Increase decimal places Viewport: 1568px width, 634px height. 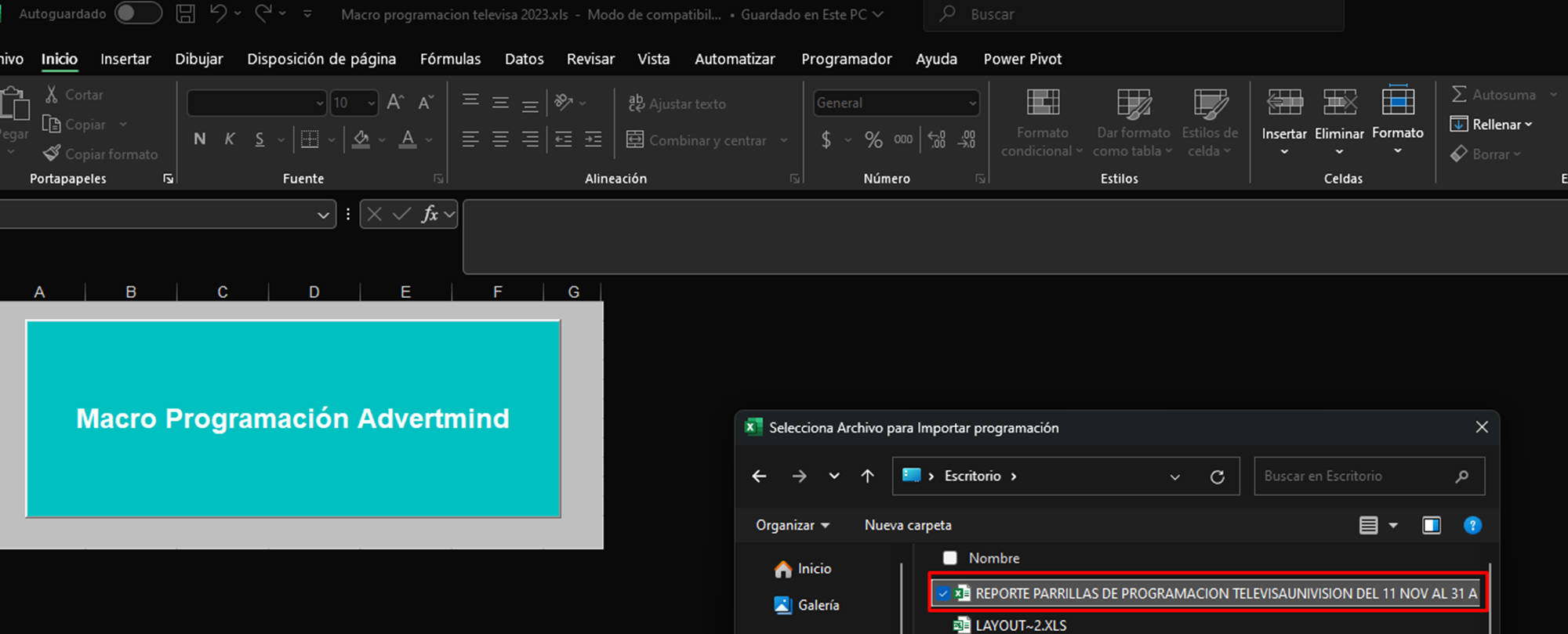click(937, 140)
